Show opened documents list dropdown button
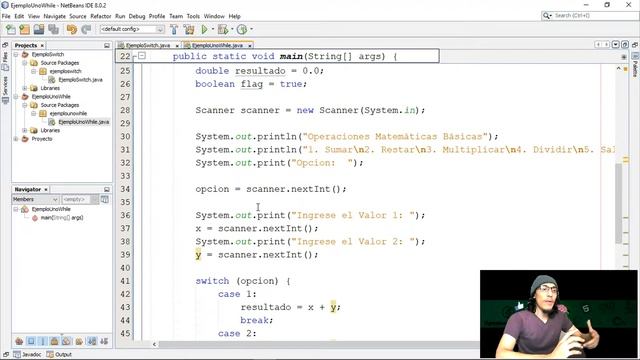640x360 pixels. point(616,44)
